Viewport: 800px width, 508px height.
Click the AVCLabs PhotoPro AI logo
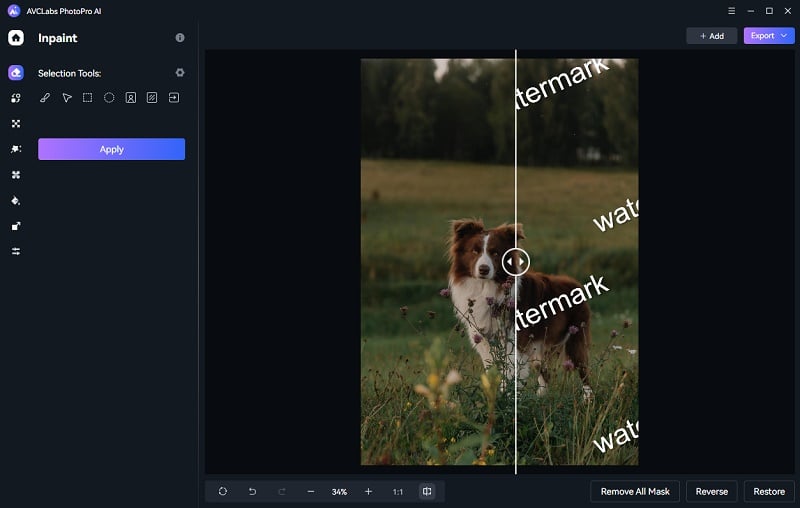click(14, 11)
